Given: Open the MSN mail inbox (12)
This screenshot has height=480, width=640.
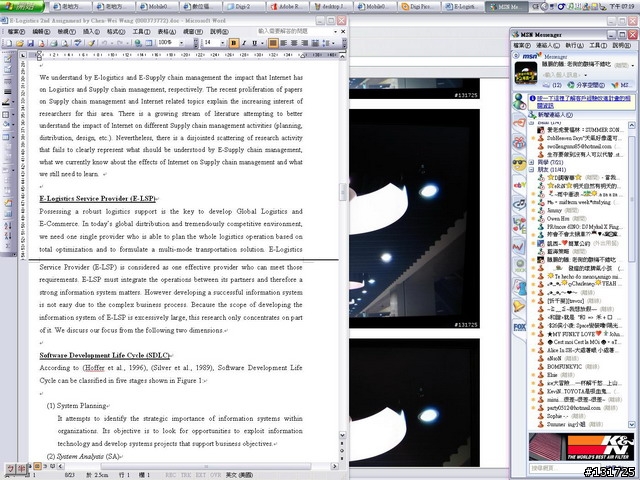Looking at the screenshot, I should tap(552, 85).
